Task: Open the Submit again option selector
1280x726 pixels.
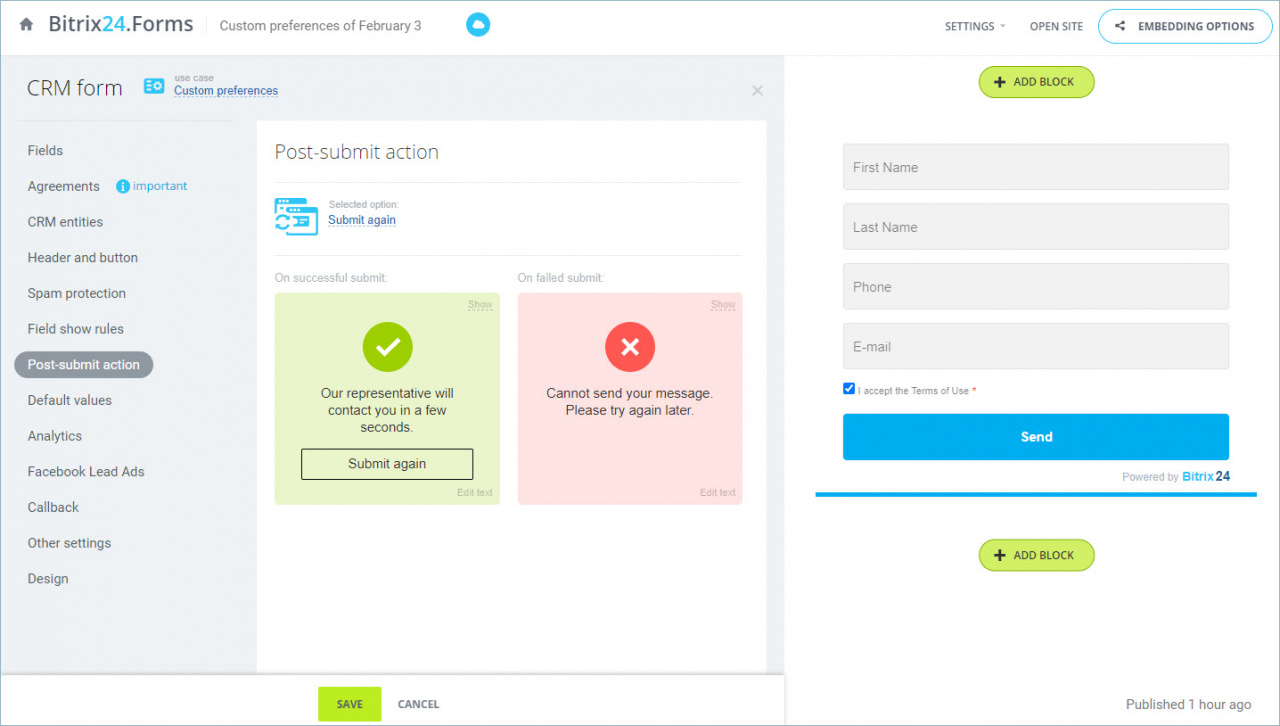Action: (362, 220)
